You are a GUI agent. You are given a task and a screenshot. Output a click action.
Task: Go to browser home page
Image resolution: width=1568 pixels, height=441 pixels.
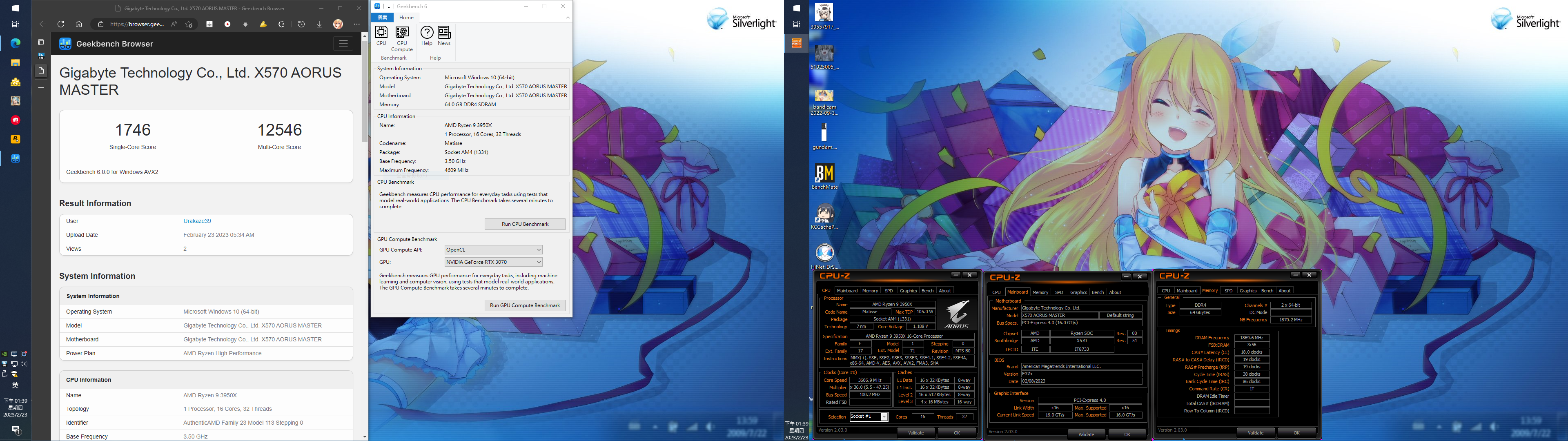(x=78, y=24)
